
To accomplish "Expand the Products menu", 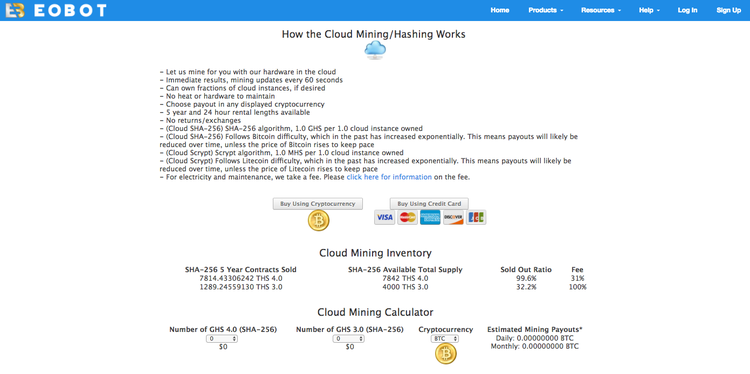I will (546, 10).
